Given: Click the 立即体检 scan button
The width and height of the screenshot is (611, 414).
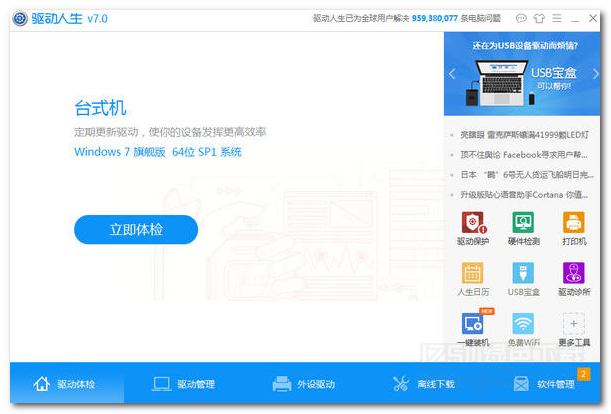Looking at the screenshot, I should pos(136,229).
